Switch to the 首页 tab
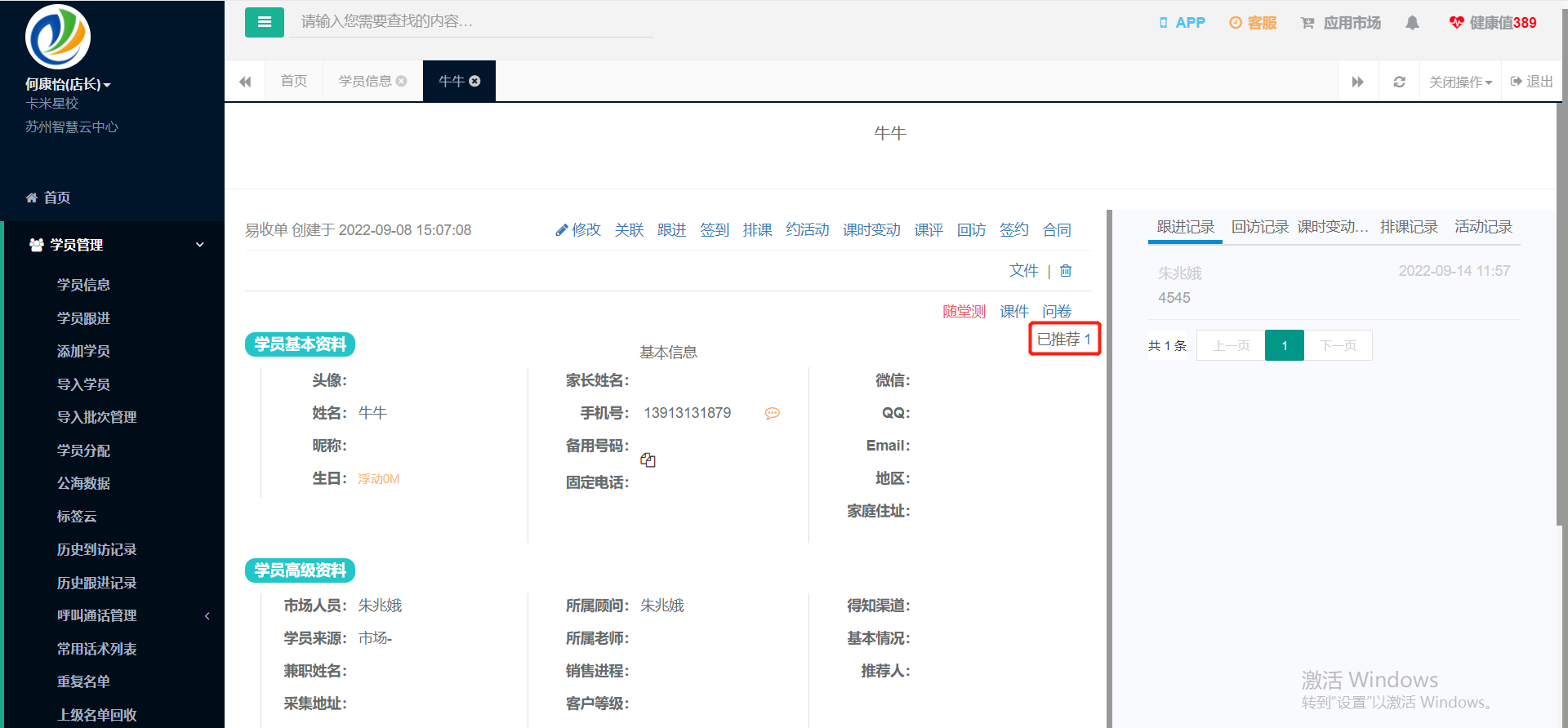 tap(294, 81)
